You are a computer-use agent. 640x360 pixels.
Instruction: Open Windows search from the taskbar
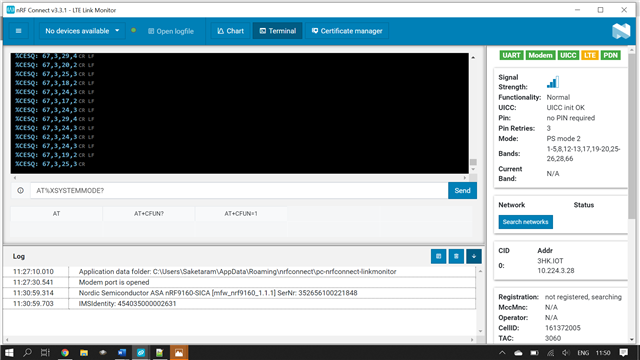click(x=27, y=353)
